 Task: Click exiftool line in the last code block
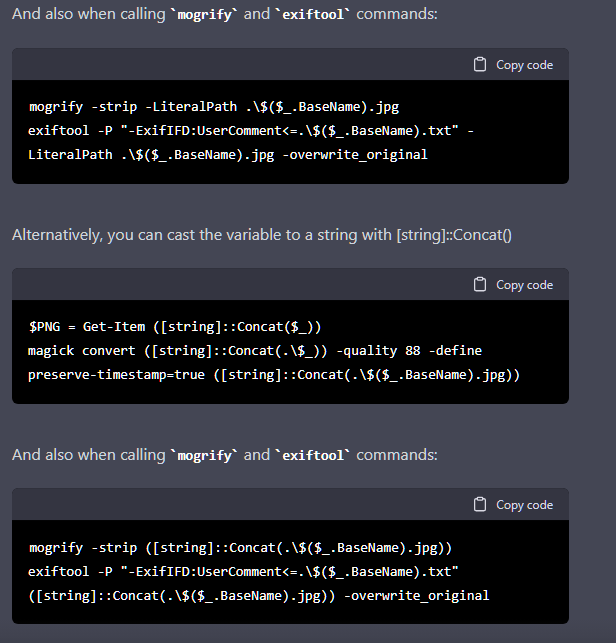click(x=243, y=571)
